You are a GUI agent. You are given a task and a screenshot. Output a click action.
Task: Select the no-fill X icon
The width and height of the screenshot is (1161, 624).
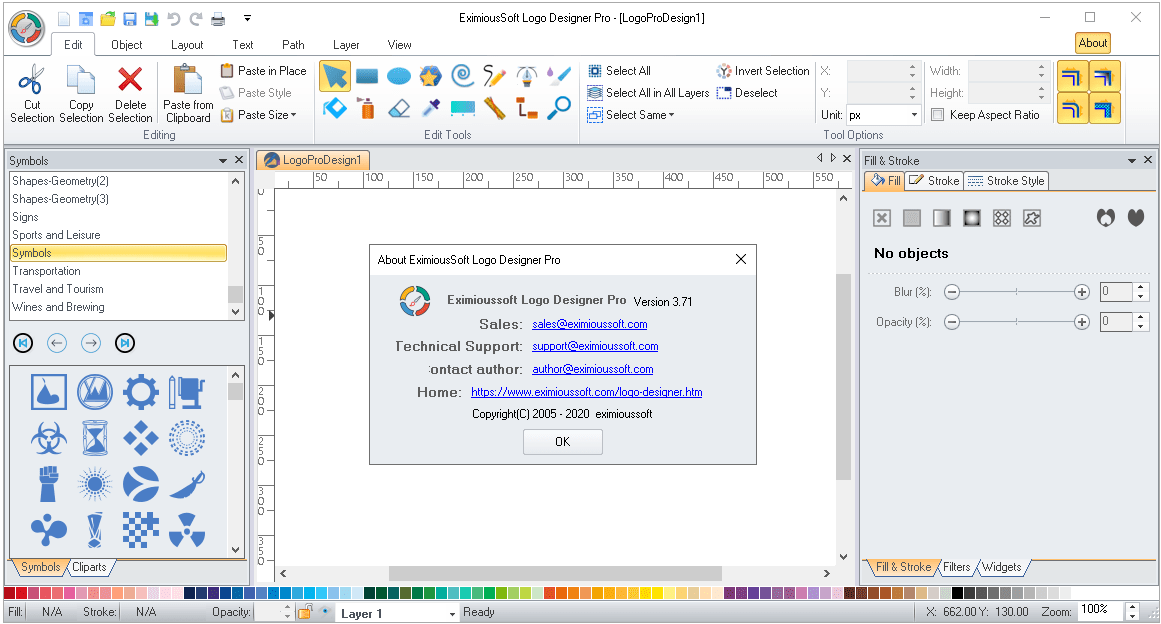[882, 218]
